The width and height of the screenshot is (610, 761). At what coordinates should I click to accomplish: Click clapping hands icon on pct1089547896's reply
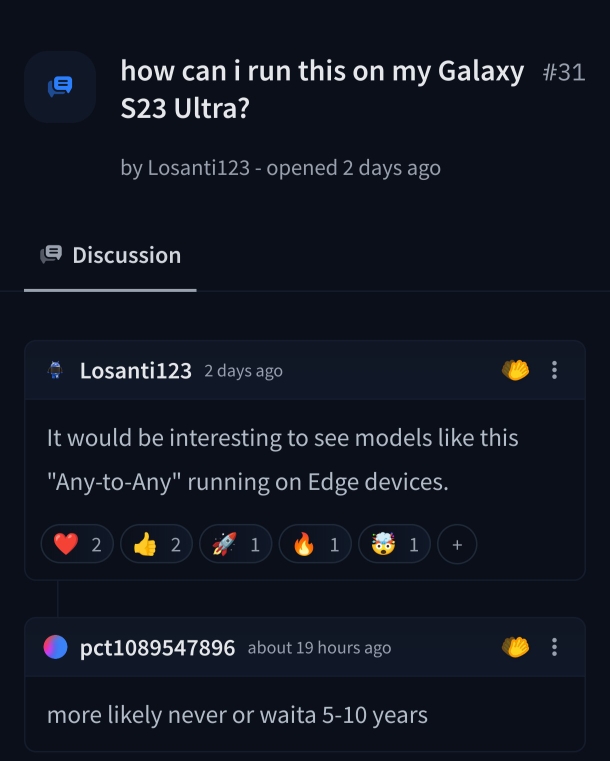pos(515,647)
